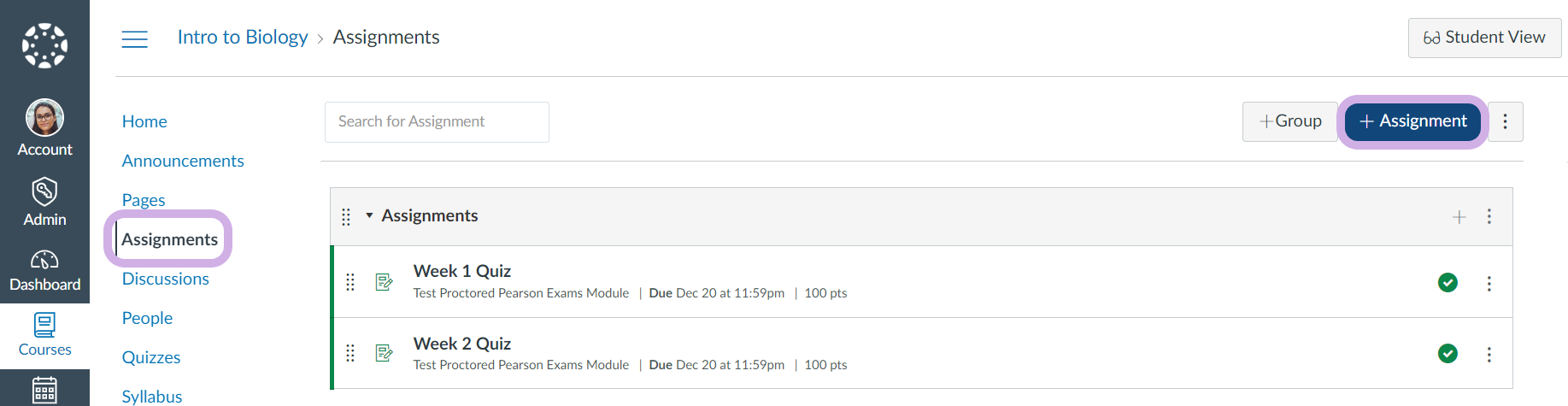Open the Admin shield icon

coord(44,191)
